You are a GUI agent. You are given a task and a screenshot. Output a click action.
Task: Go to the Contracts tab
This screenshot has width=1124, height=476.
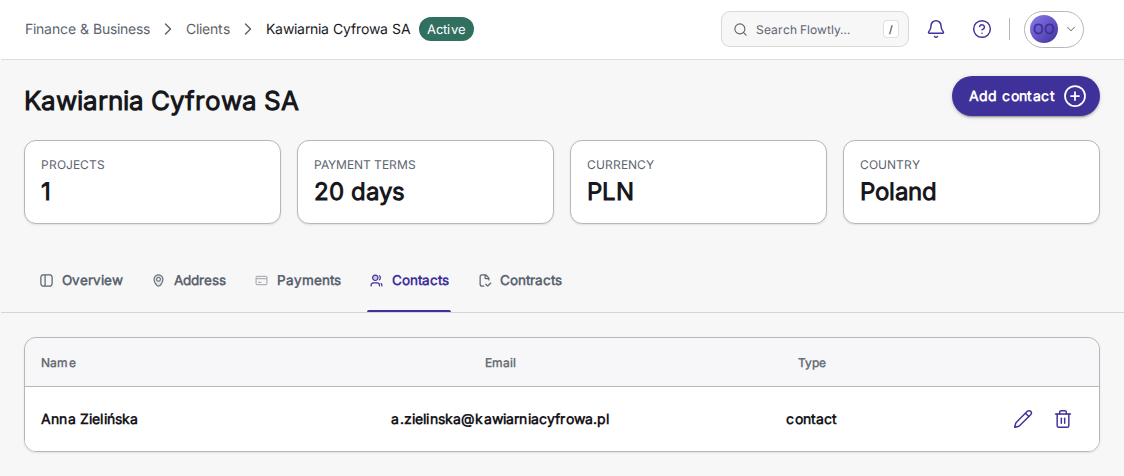coord(520,280)
